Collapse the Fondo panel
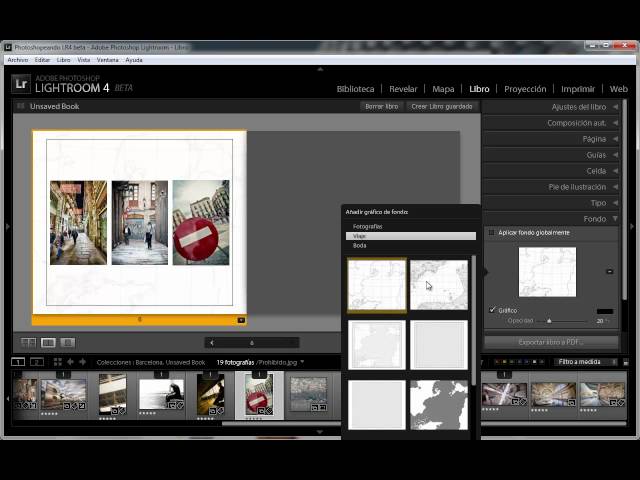This screenshot has height=480, width=640. (551, 219)
